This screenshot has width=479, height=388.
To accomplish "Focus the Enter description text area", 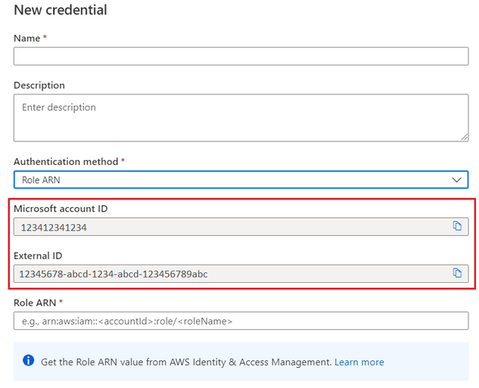I will coord(241,118).
